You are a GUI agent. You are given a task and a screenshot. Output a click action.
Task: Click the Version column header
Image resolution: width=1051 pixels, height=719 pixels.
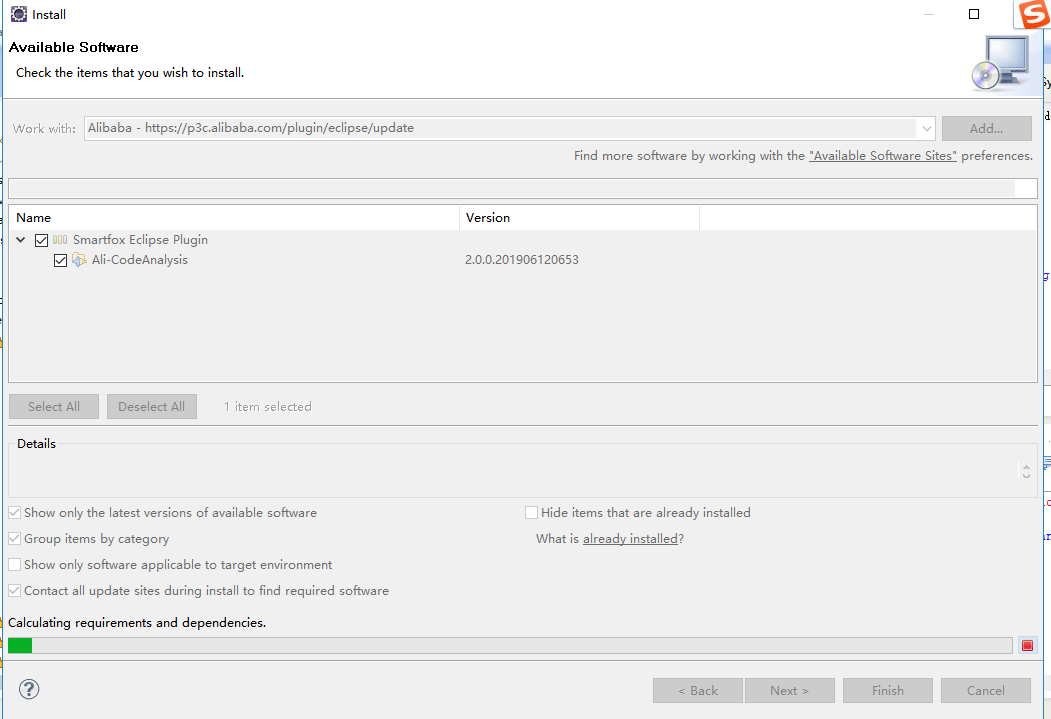579,218
